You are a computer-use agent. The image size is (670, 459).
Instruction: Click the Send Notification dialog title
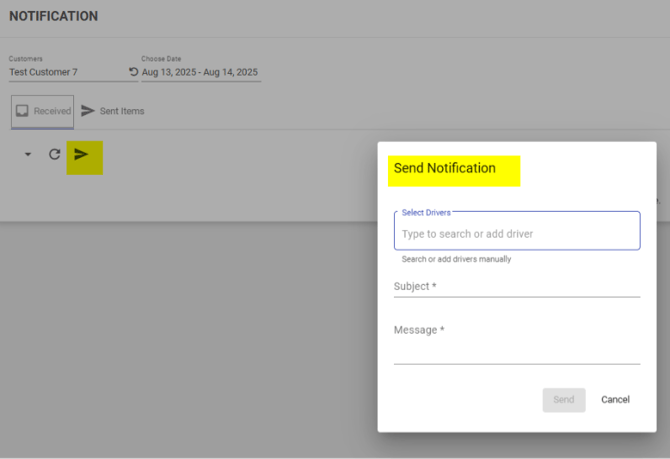pyautogui.click(x=445, y=168)
